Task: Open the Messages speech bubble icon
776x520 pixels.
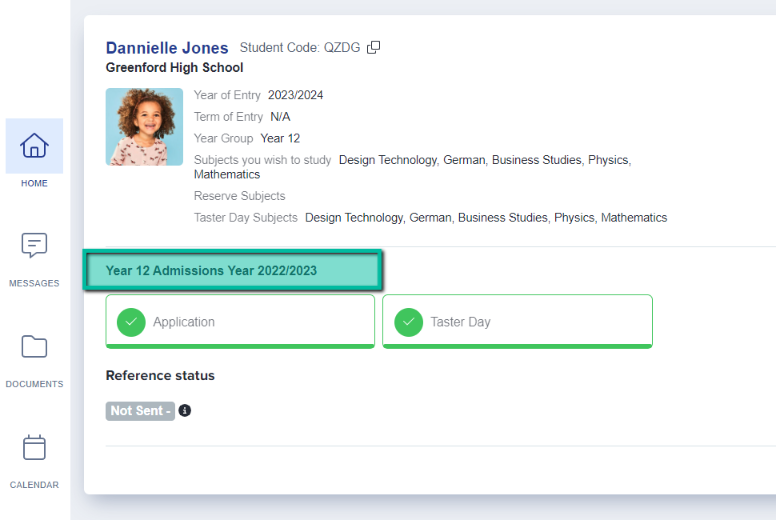Action: tap(34, 245)
